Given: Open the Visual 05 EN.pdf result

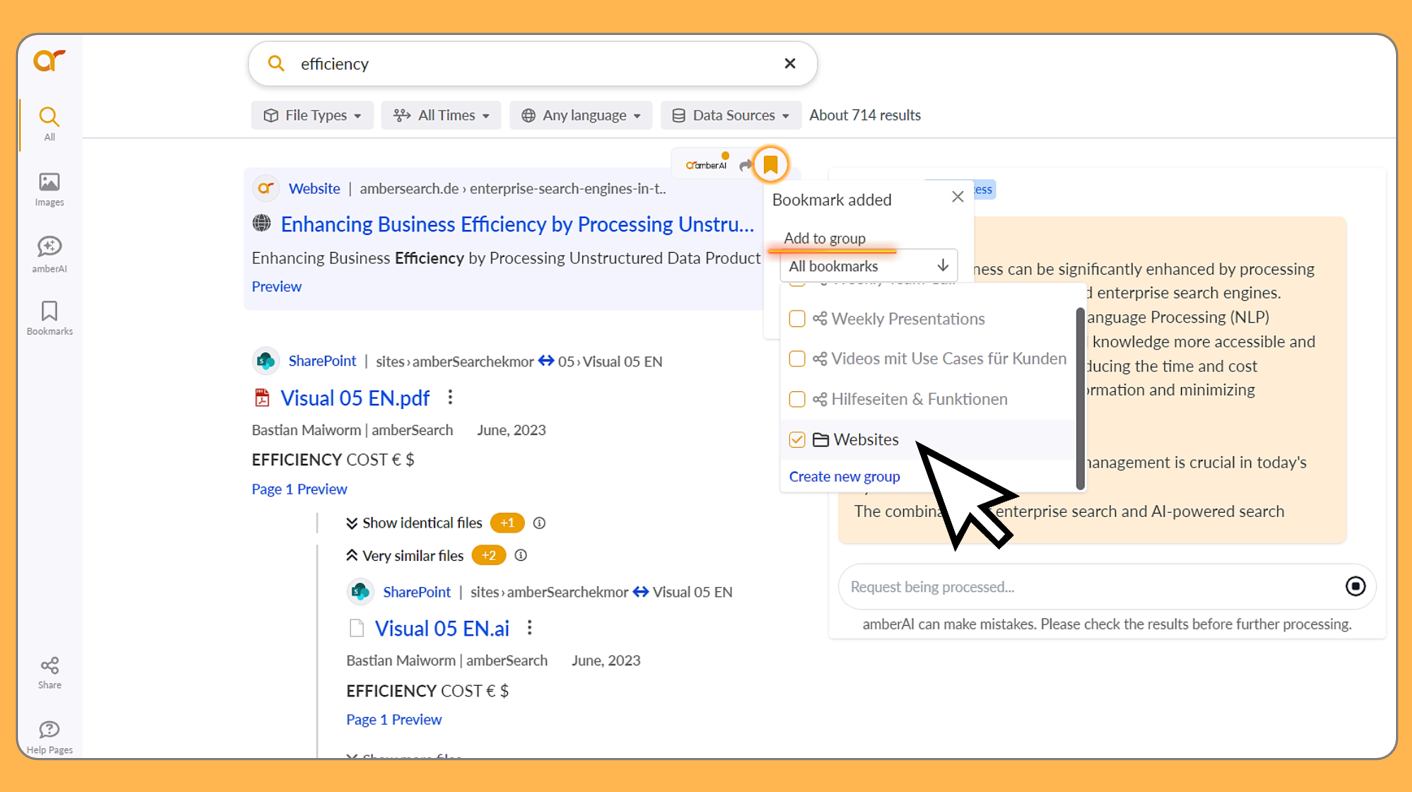Looking at the screenshot, I should (x=355, y=398).
